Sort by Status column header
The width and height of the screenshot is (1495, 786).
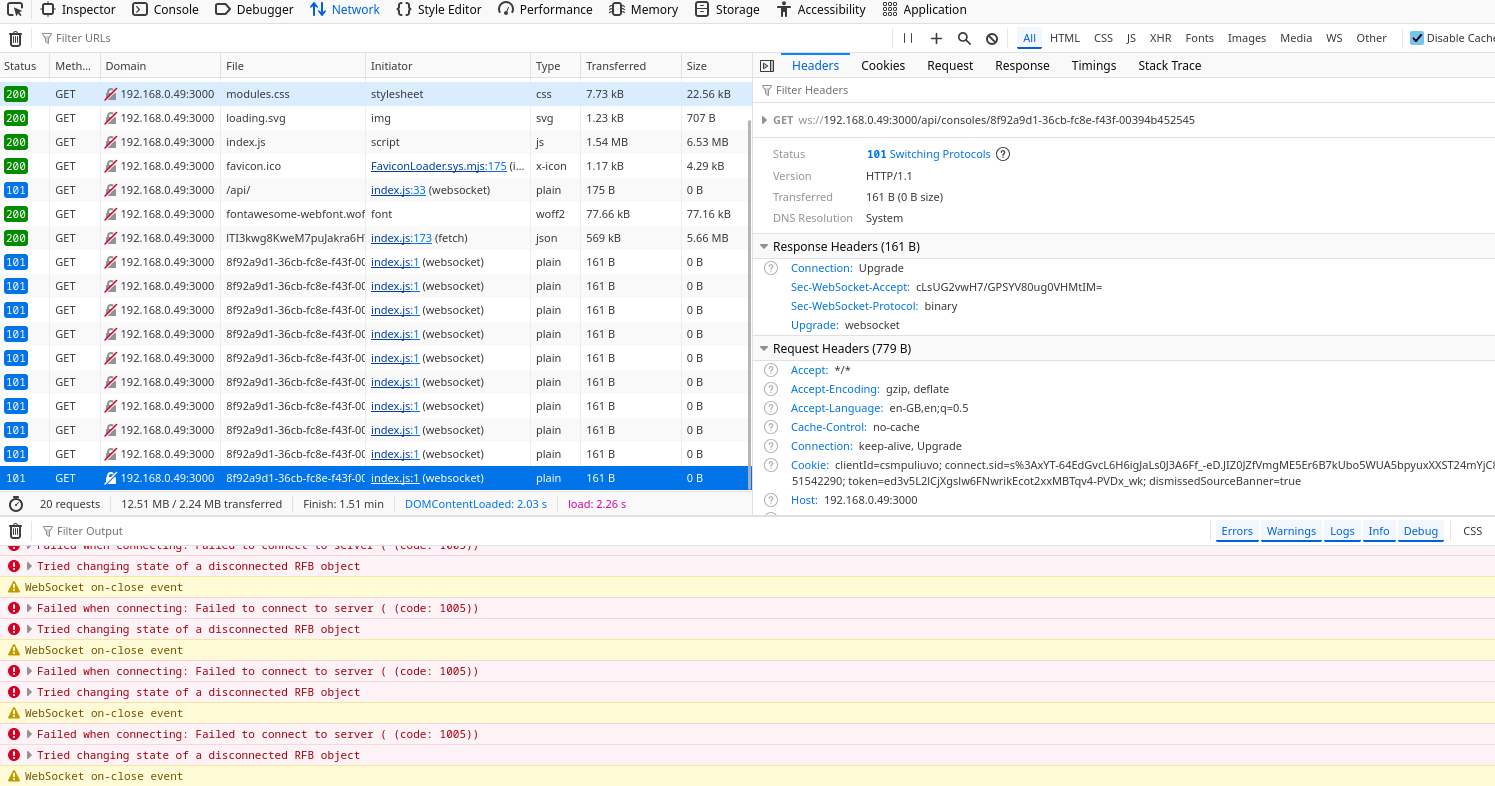pyautogui.click(x=24, y=66)
